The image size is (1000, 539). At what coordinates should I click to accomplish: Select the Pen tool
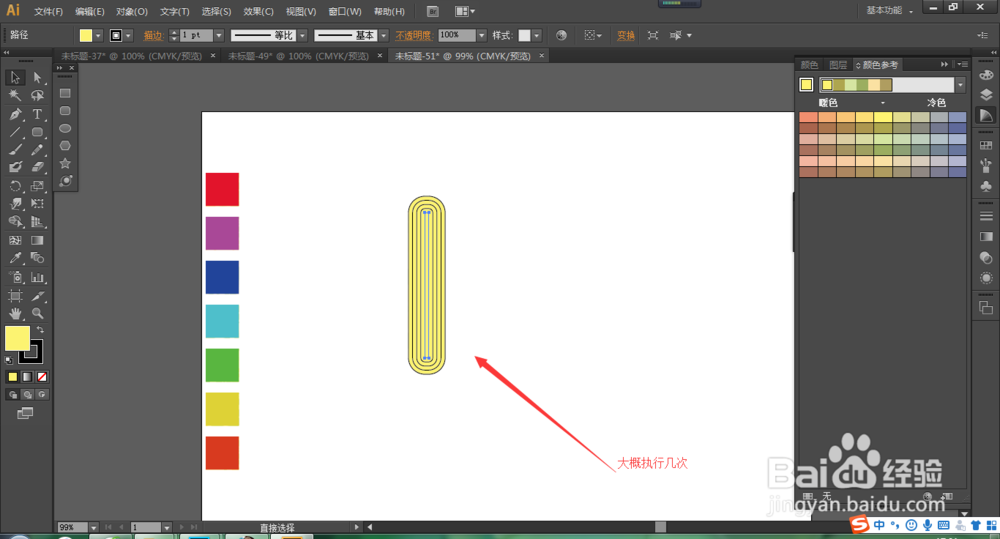15,114
